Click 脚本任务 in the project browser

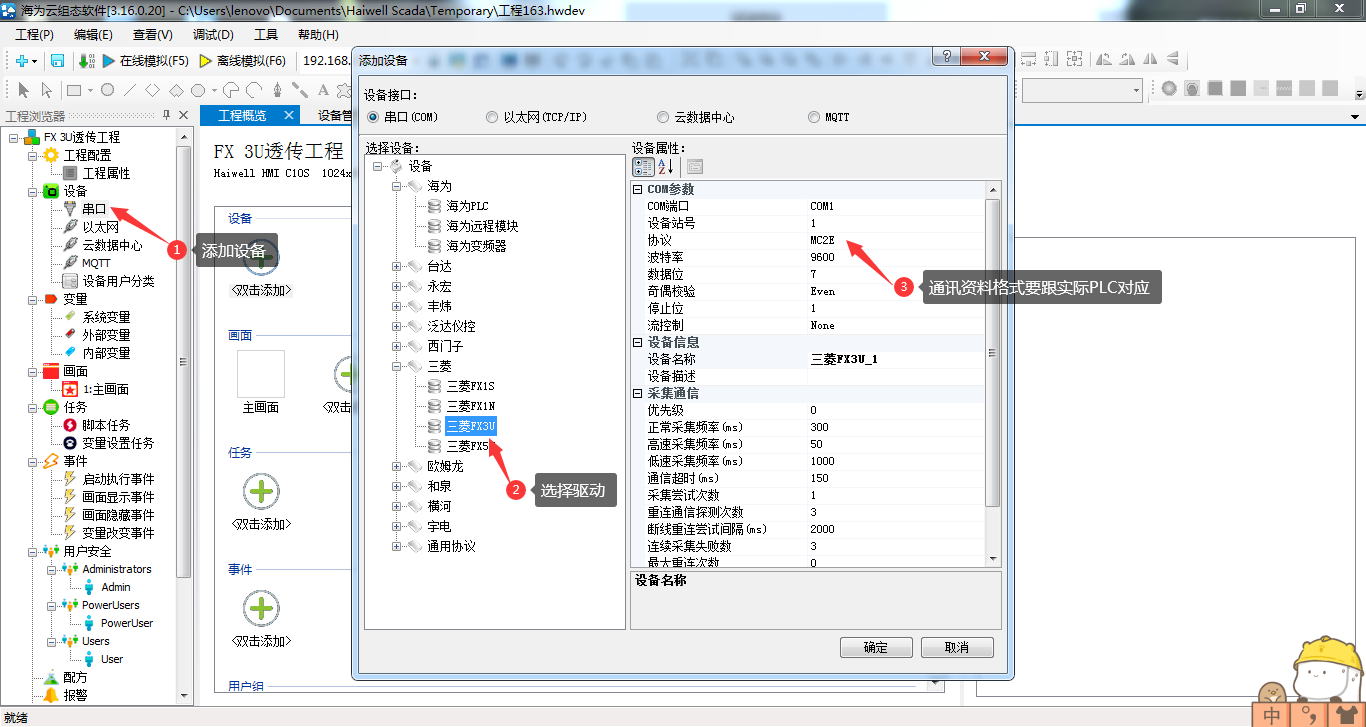click(x=106, y=425)
